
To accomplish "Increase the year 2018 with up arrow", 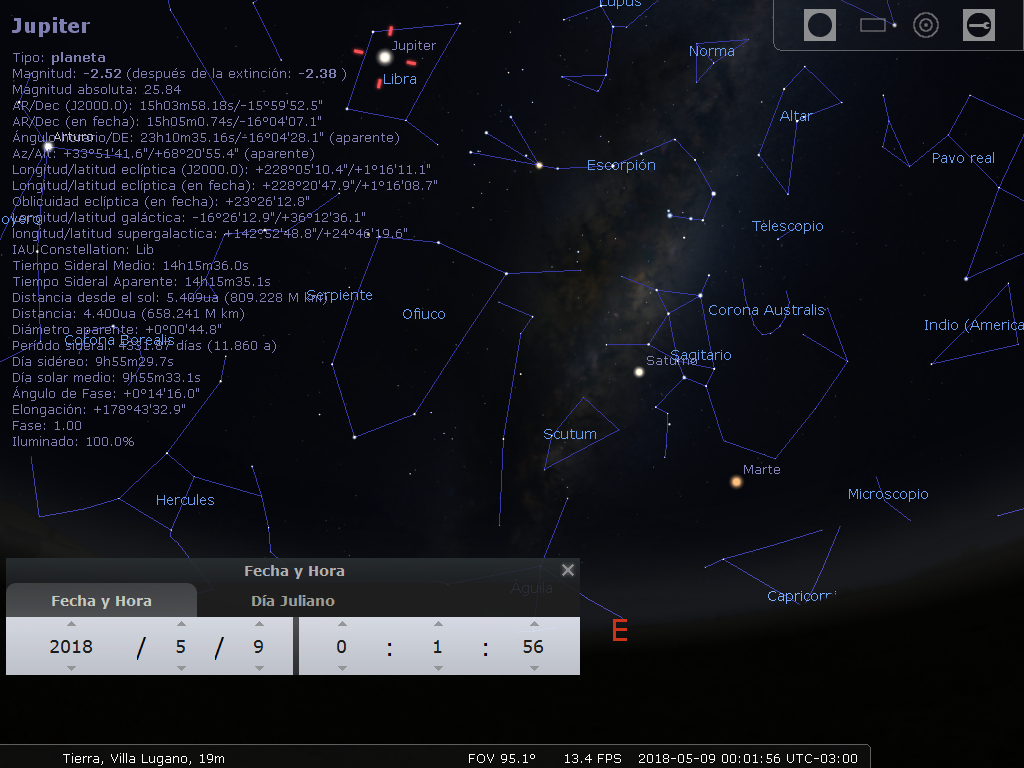I will [x=71, y=624].
